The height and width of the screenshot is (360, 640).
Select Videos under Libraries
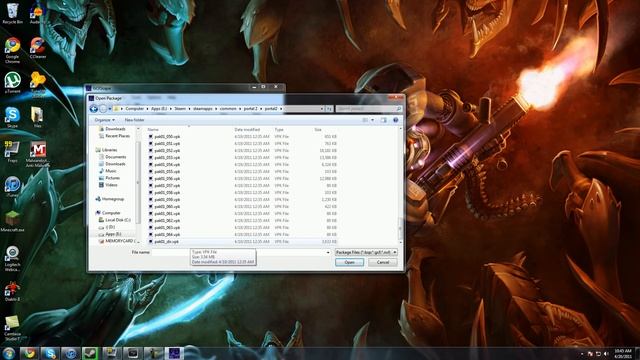tap(108, 185)
